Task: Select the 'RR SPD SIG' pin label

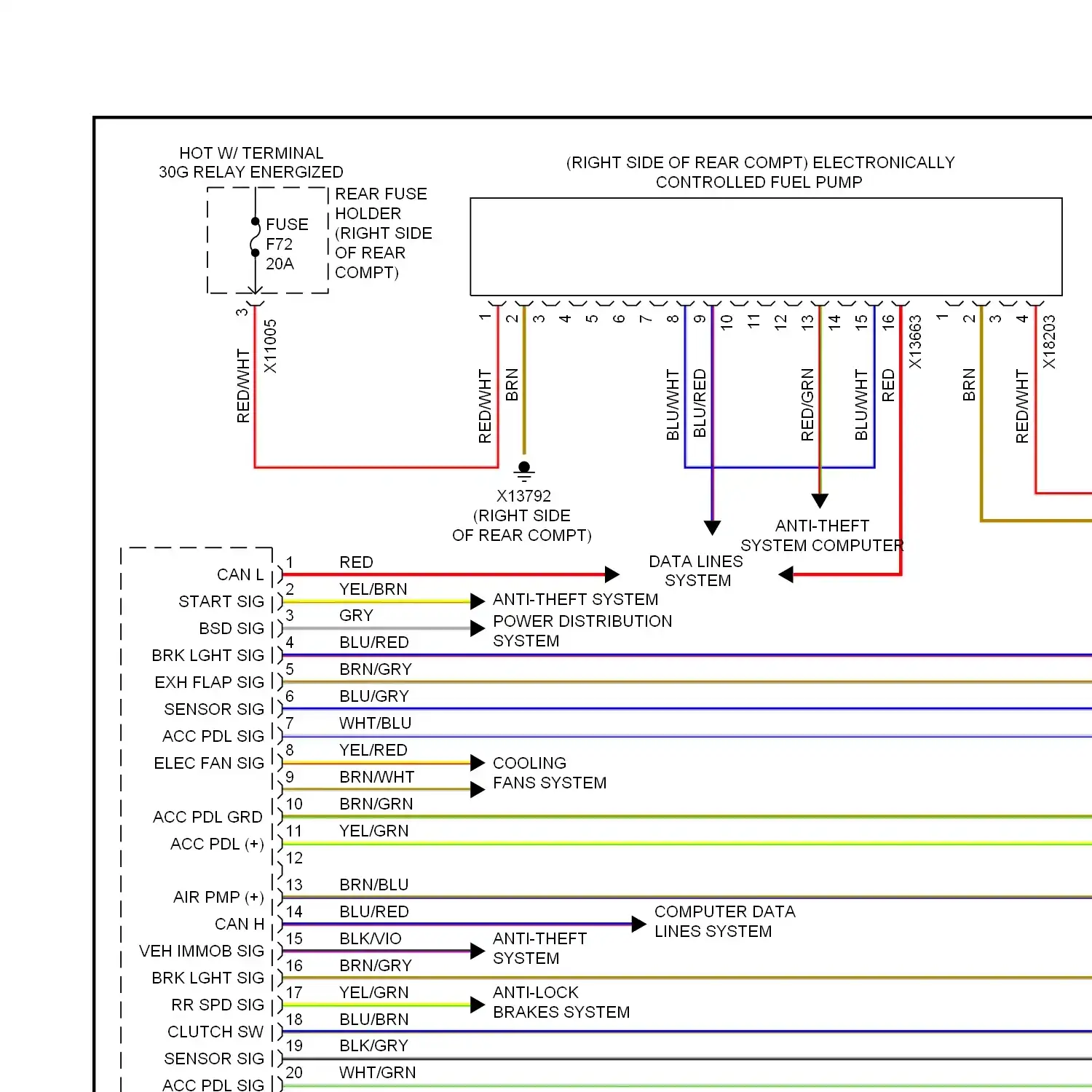Action: click(218, 1005)
